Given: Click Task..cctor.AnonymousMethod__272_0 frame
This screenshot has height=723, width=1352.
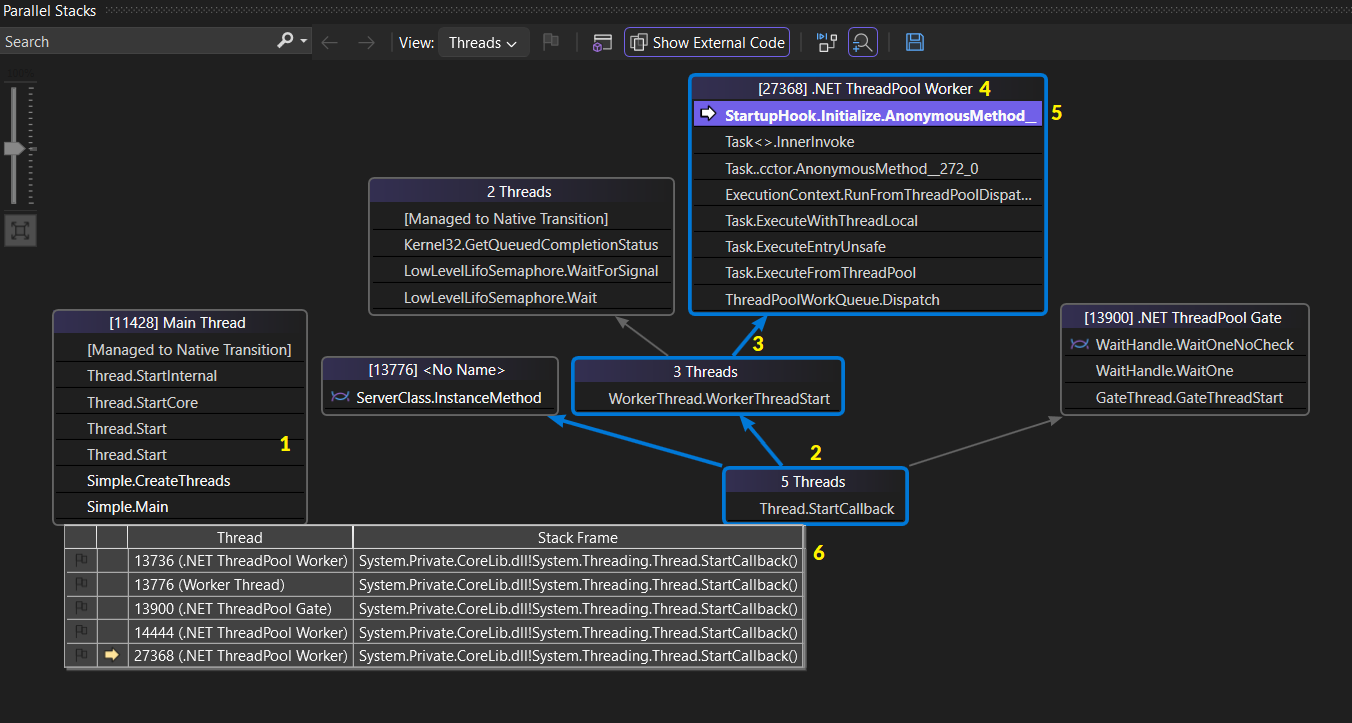Looking at the screenshot, I should (x=852, y=169).
